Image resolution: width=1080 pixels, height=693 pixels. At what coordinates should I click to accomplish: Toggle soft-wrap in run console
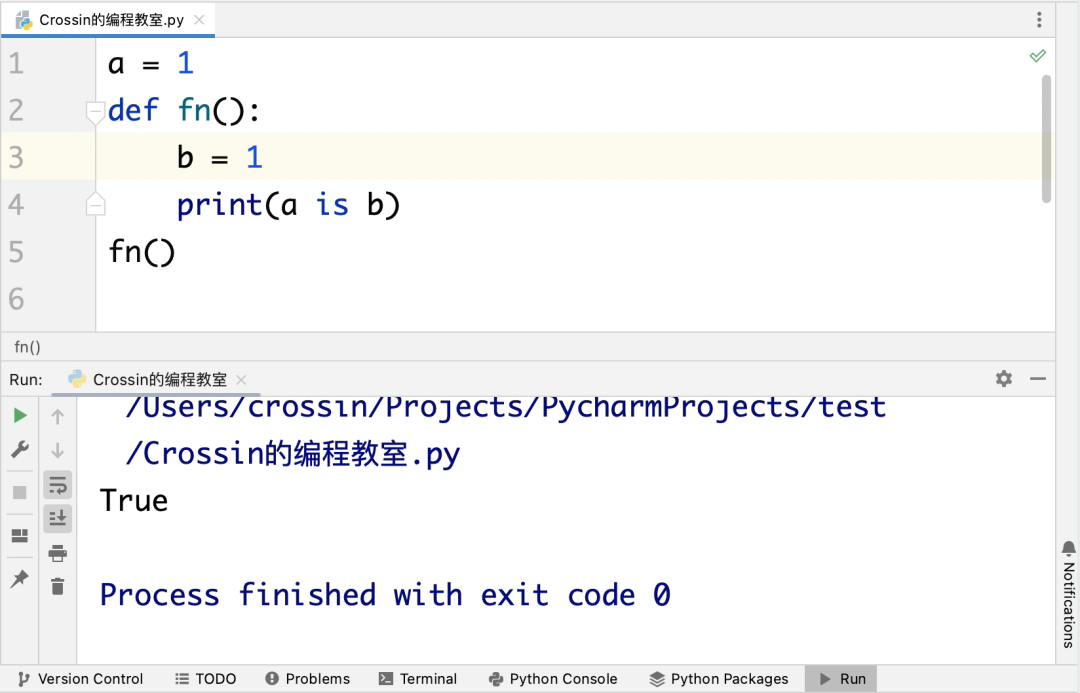(x=58, y=485)
